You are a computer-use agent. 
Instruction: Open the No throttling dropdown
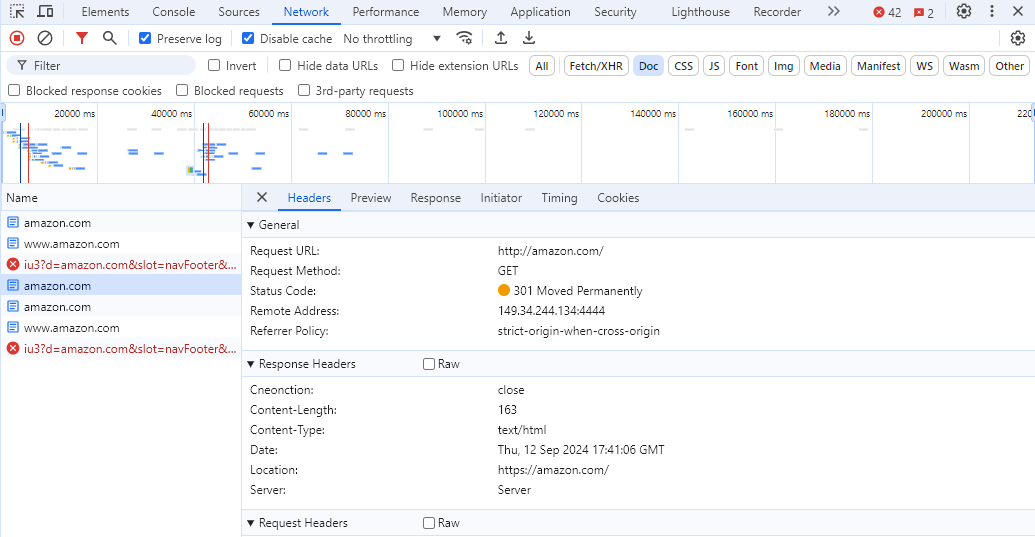[x=392, y=38]
